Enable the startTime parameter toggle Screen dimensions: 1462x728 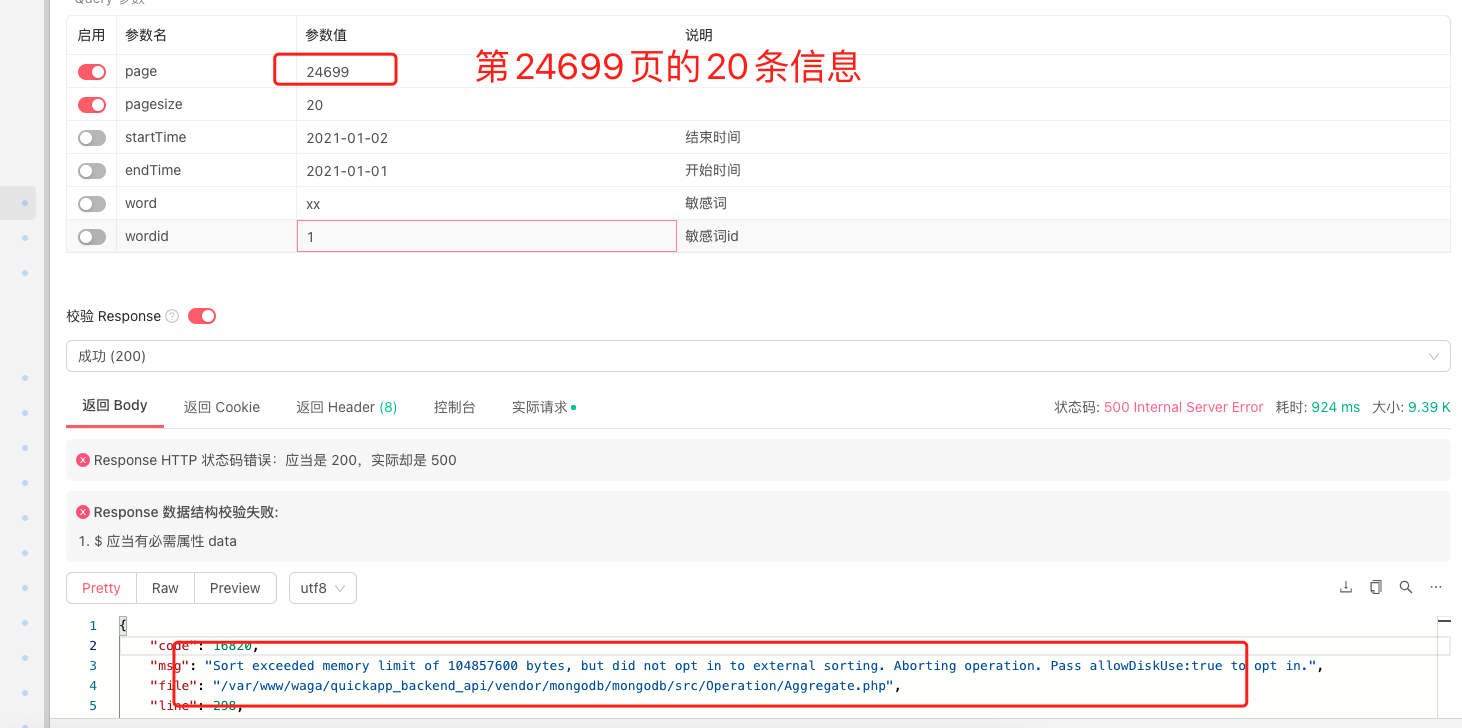91,137
